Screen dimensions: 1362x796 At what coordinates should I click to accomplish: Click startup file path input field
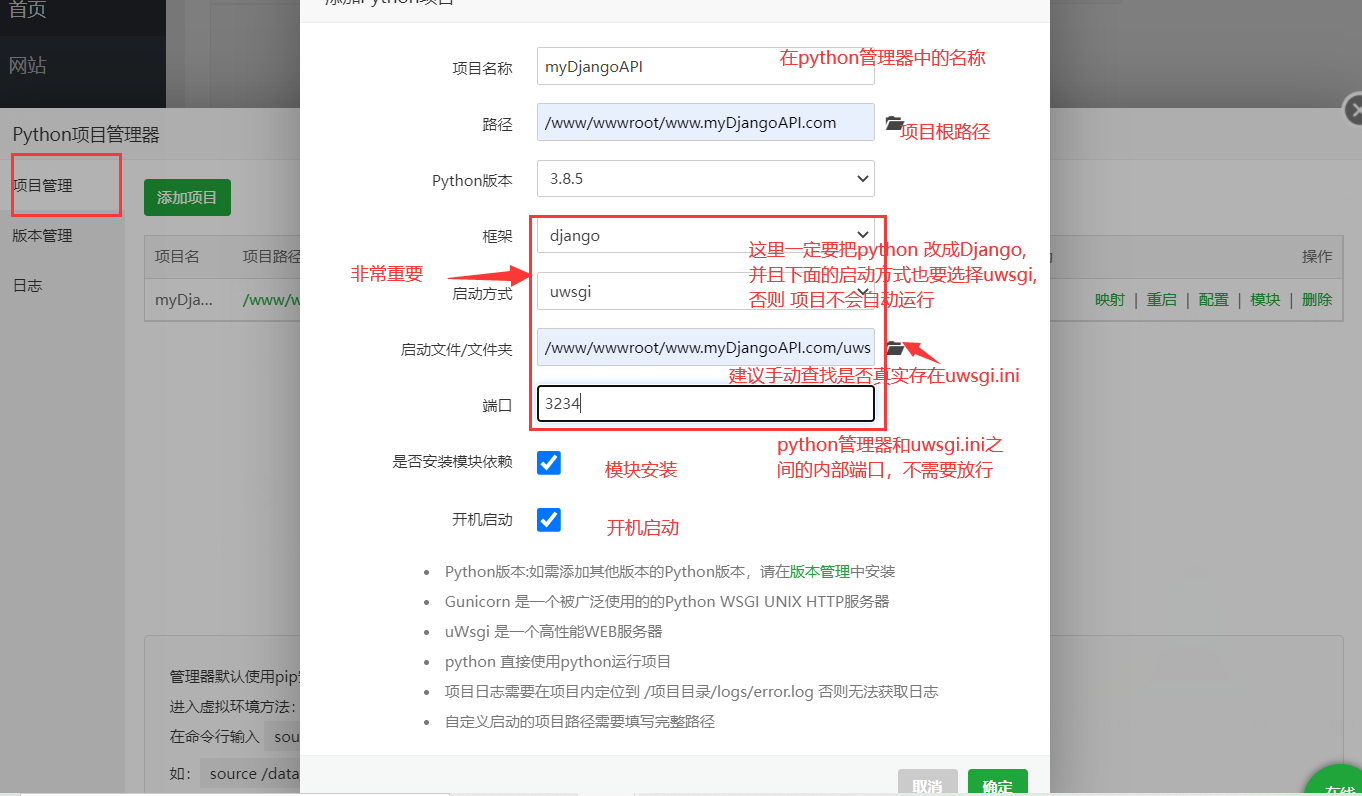coord(706,348)
